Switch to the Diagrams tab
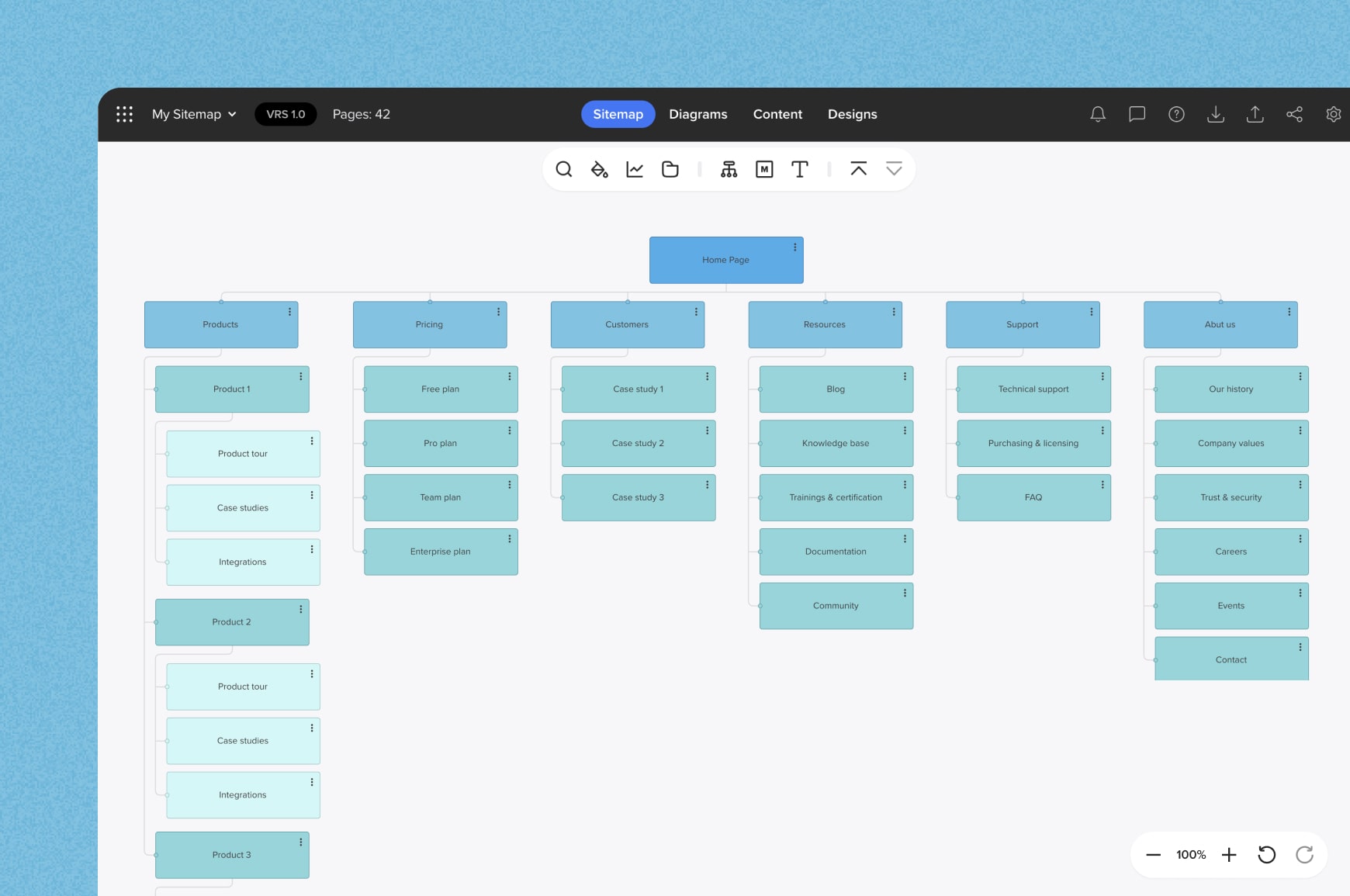 tap(697, 114)
